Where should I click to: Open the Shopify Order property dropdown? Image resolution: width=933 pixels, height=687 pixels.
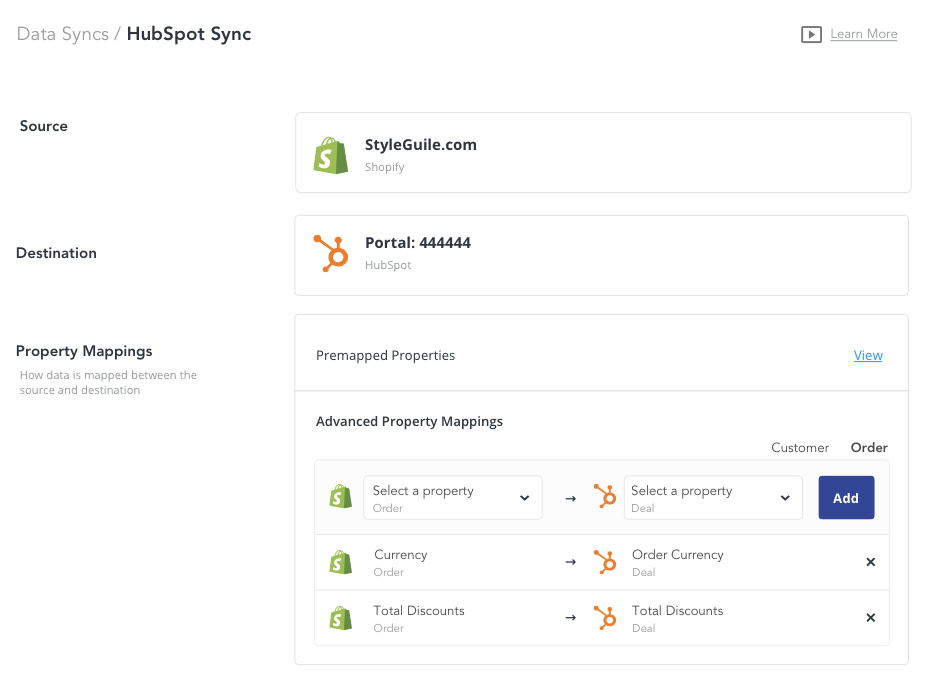tap(452, 498)
